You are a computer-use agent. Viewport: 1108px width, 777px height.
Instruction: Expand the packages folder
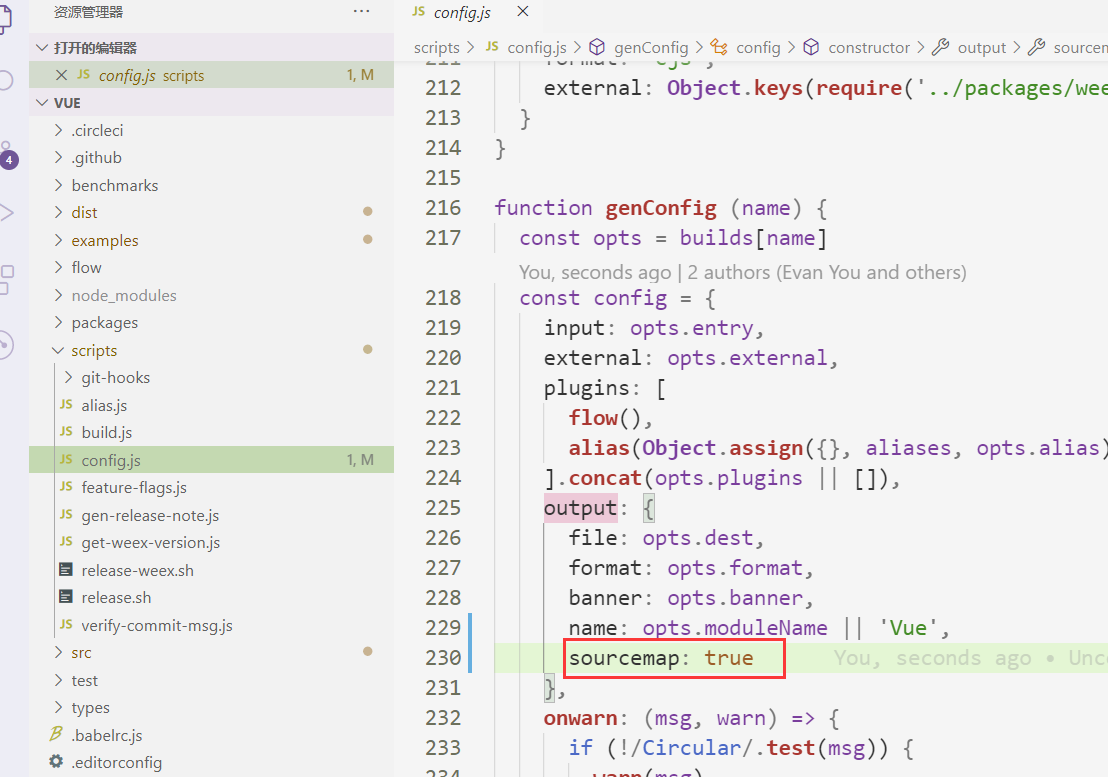click(x=104, y=323)
